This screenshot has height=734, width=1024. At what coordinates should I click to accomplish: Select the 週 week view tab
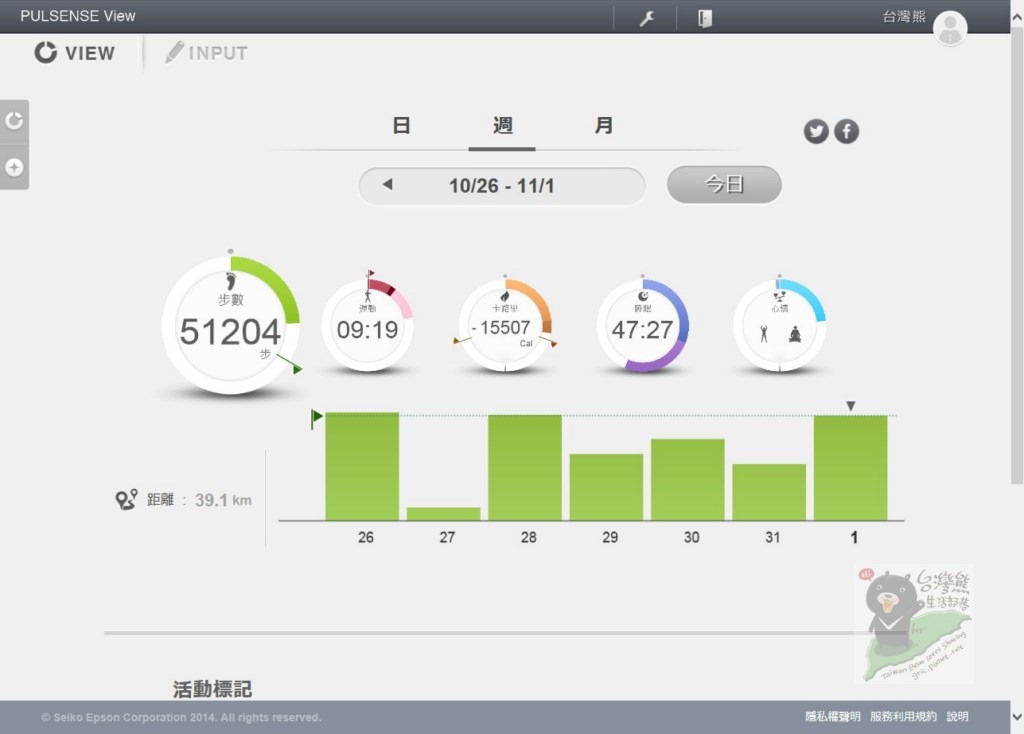pos(502,125)
